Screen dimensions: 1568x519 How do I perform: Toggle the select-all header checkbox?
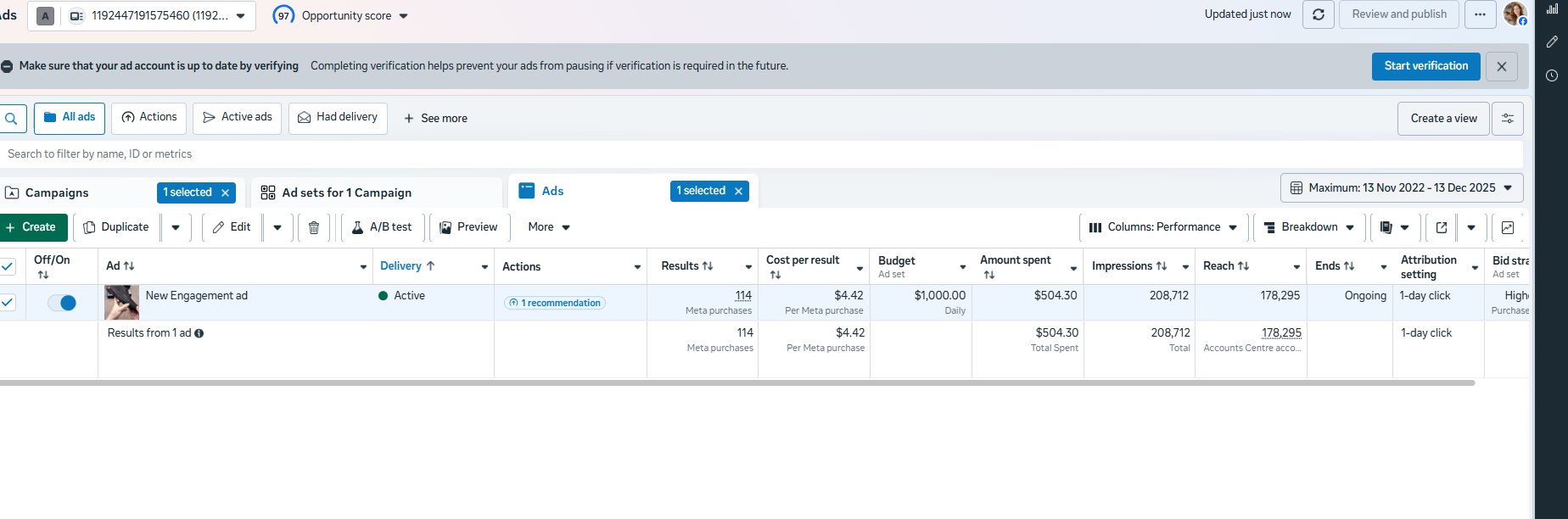point(8,266)
